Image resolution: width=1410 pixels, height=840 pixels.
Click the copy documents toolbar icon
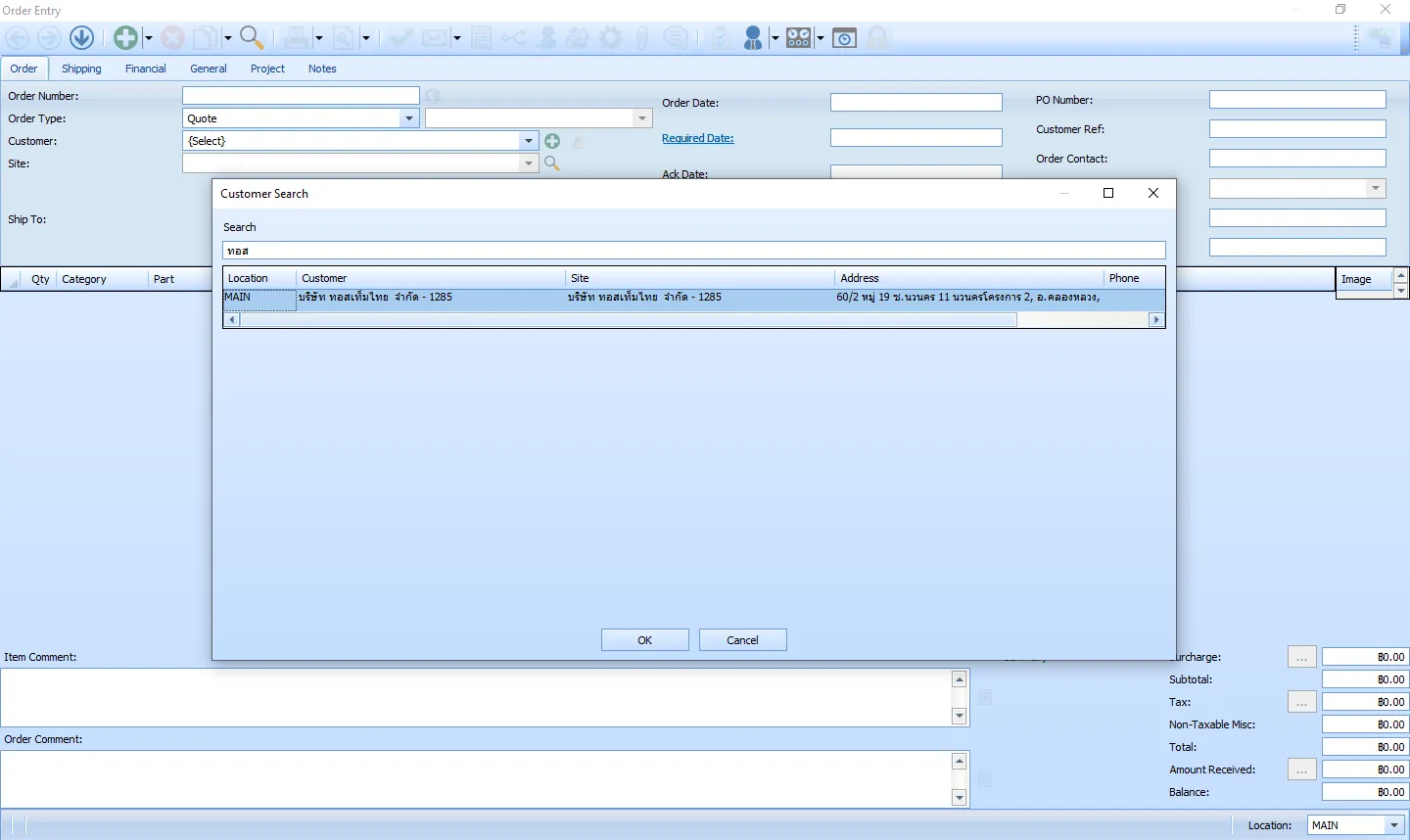click(x=205, y=38)
